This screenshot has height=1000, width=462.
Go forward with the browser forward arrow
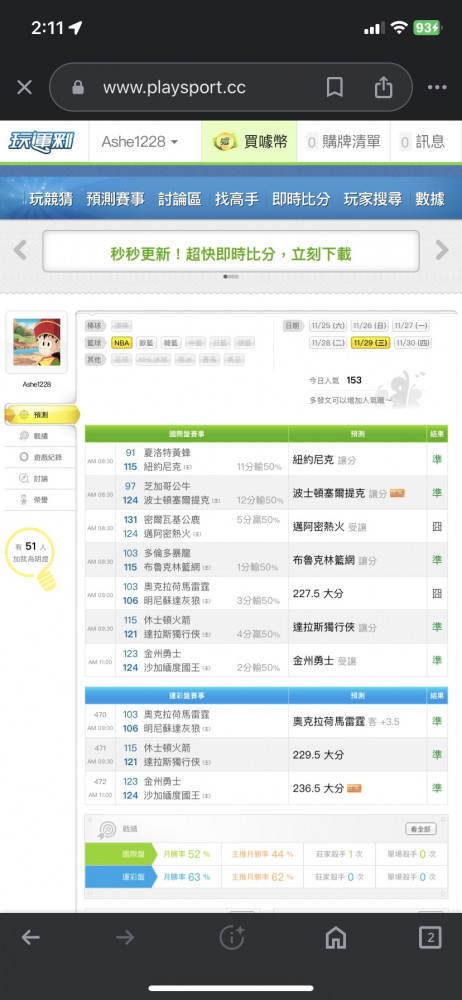pyautogui.click(x=125, y=937)
